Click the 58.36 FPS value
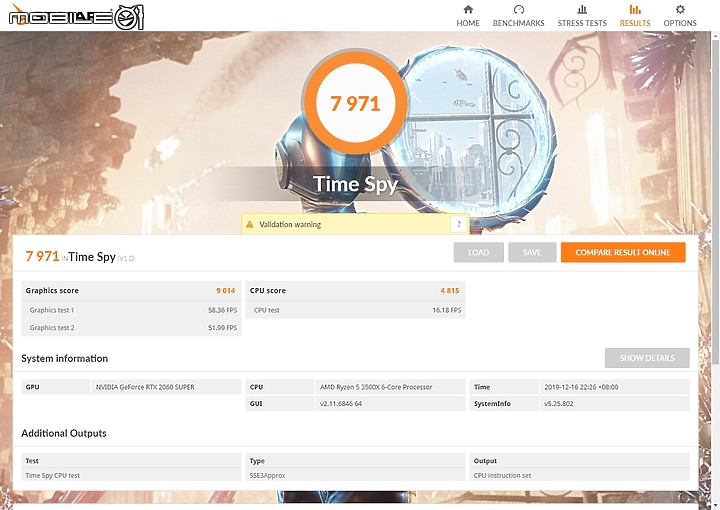The width and height of the screenshot is (720, 510). click(222, 310)
